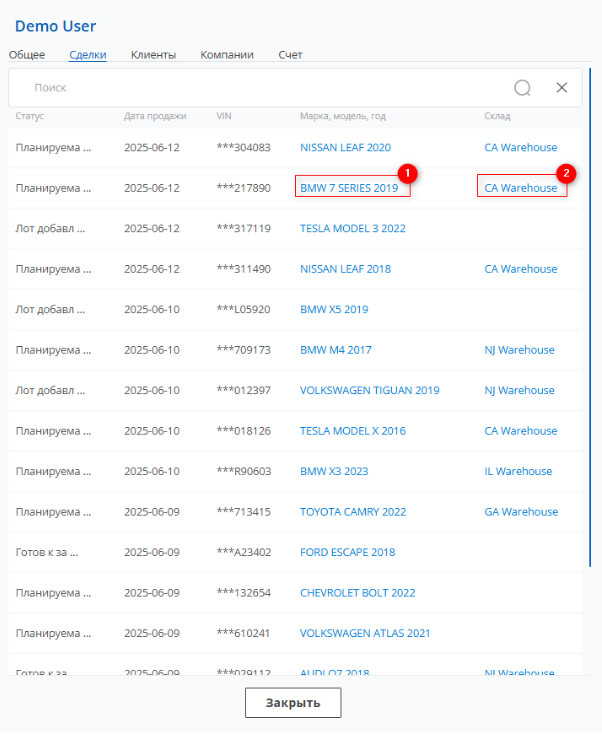
Task: Open CA Warehouse in TESLA MODEL X row
Action: click(521, 431)
